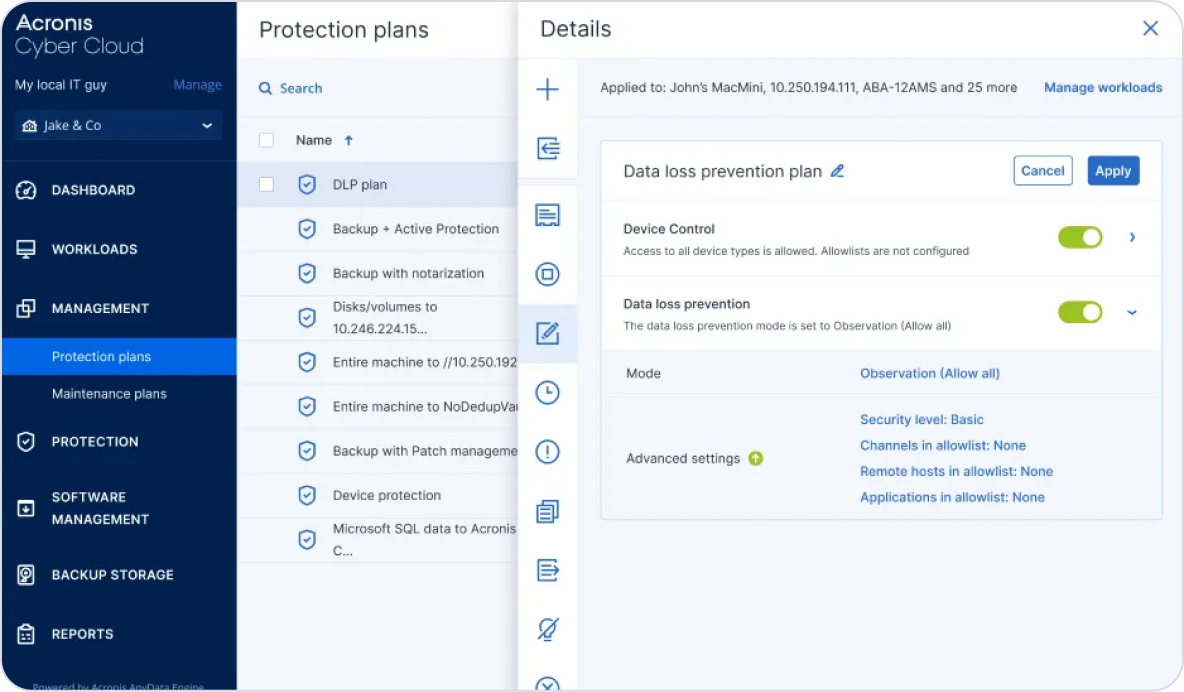Click Observation (Allow all) mode link
1184x692 pixels.
tap(929, 373)
